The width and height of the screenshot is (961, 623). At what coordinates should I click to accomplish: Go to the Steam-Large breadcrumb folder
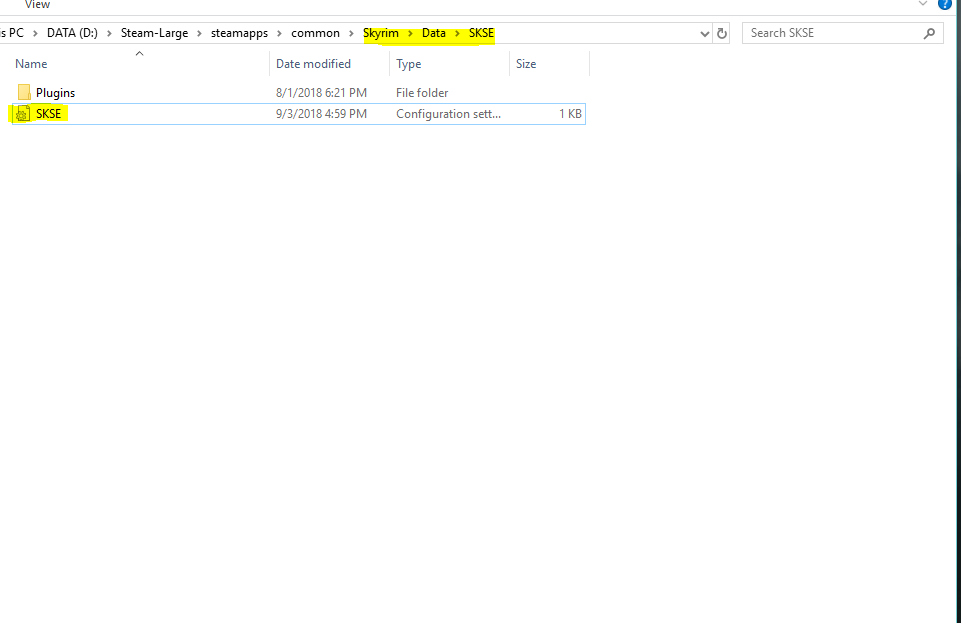point(154,33)
